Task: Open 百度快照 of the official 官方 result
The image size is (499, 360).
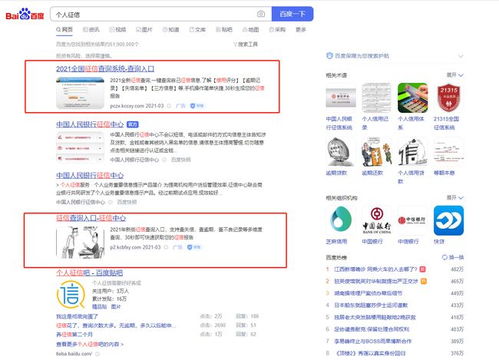Action: point(181,160)
